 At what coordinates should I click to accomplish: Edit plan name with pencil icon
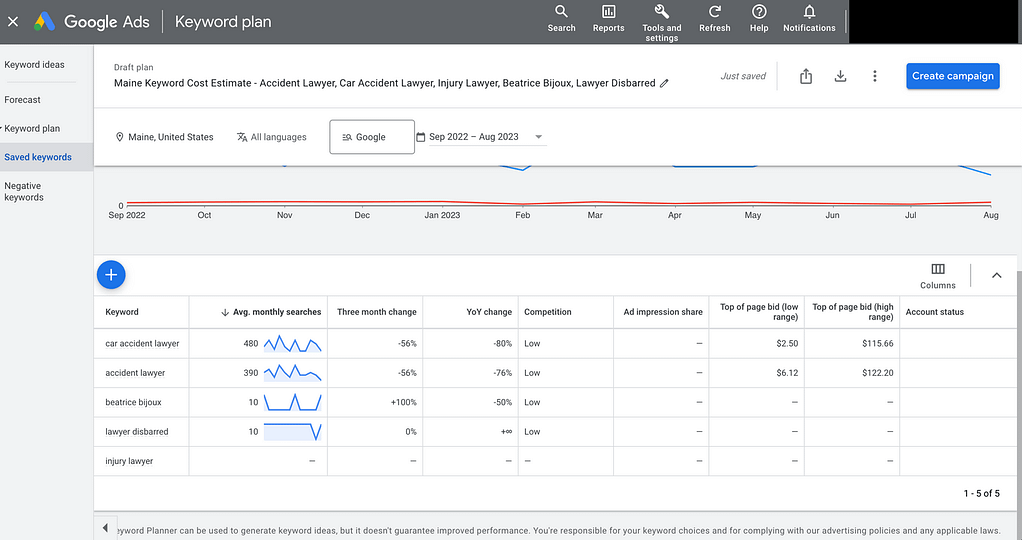coord(664,83)
